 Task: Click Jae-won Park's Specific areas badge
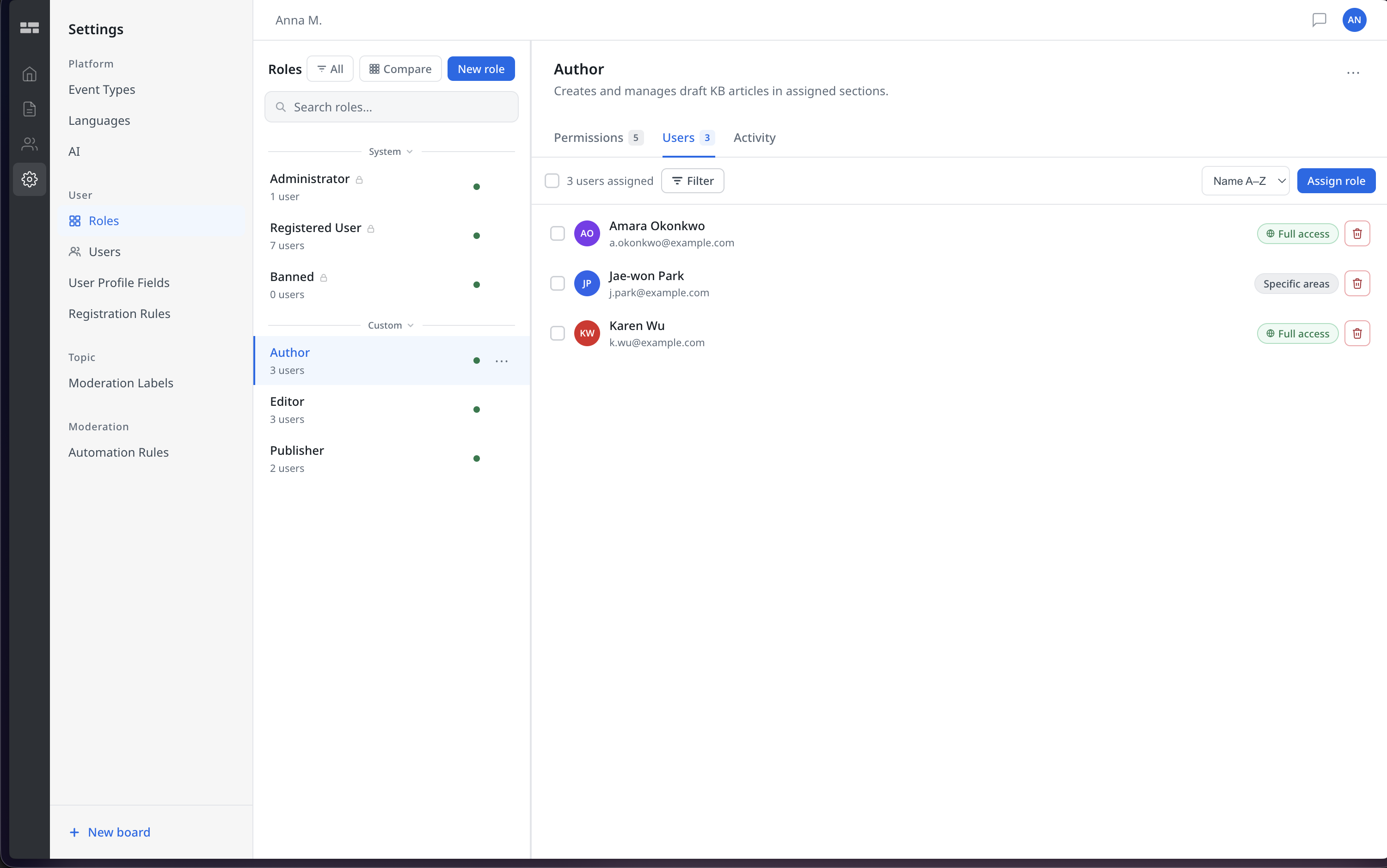(1296, 284)
